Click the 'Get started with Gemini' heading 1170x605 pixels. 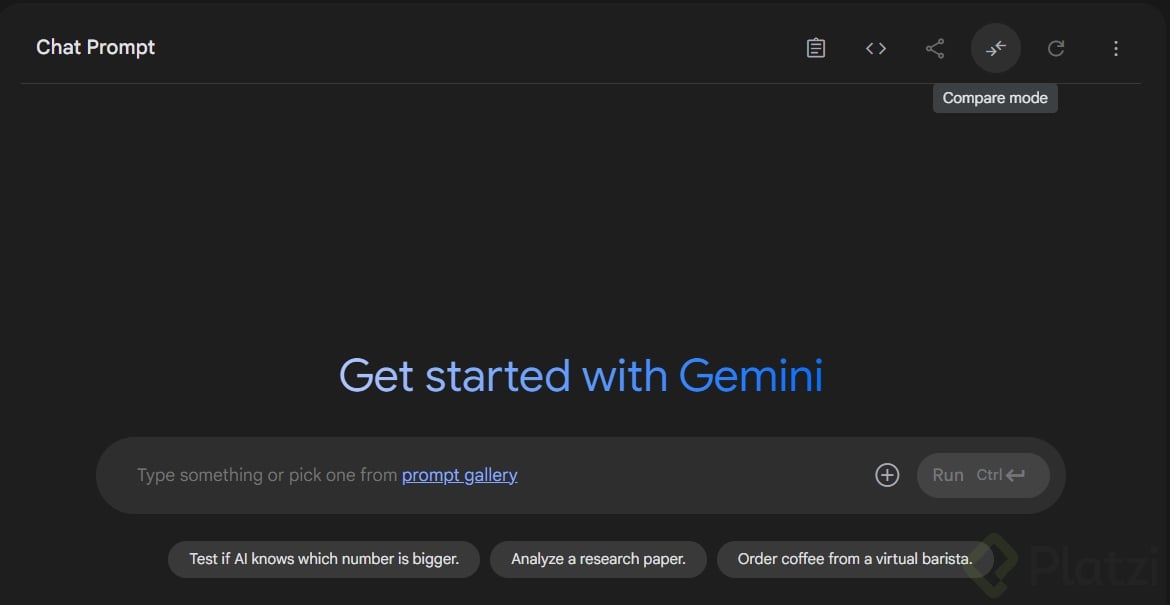pos(581,376)
